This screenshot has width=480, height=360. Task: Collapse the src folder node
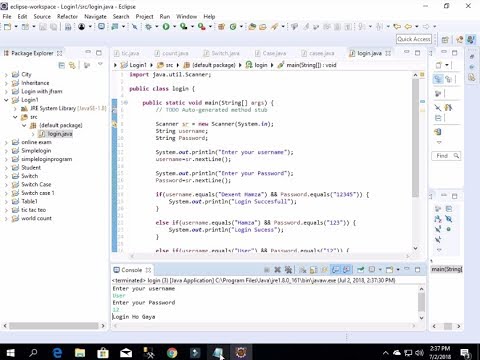click(x=15, y=117)
